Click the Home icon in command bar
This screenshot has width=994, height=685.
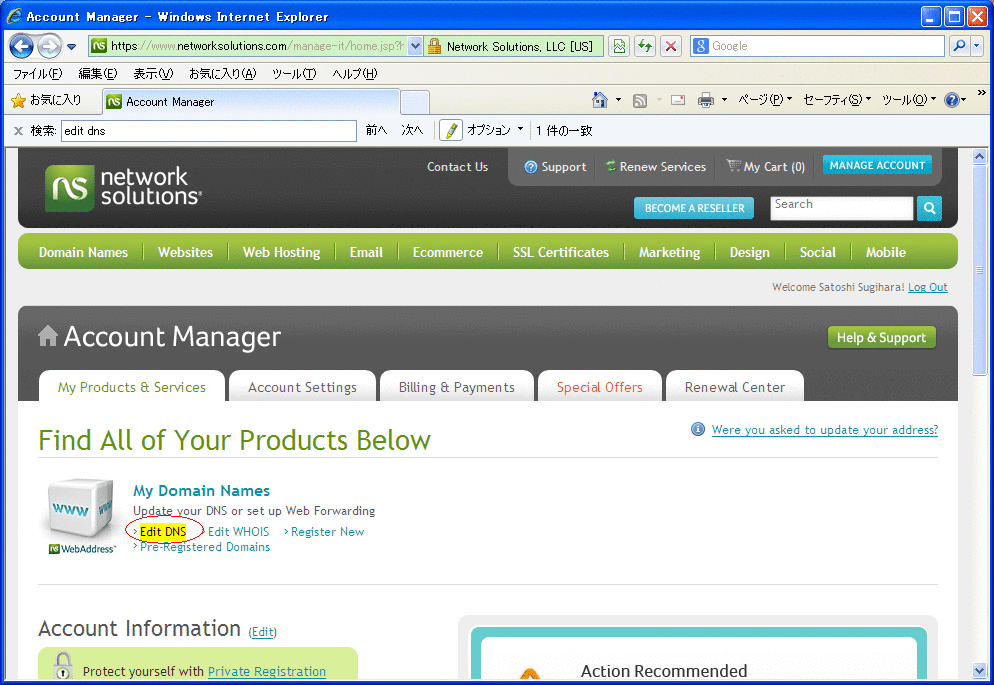pos(600,99)
